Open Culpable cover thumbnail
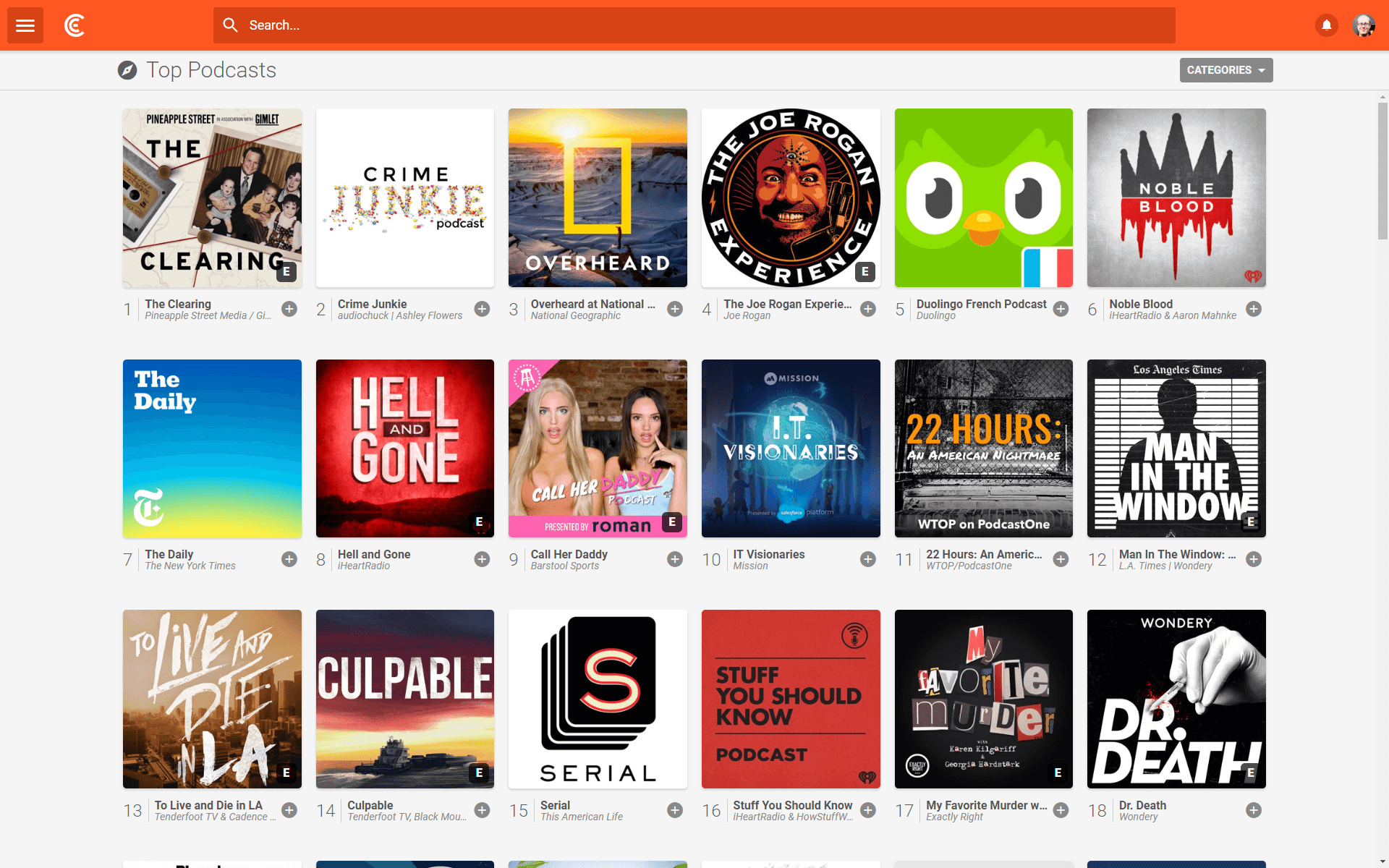 point(405,699)
